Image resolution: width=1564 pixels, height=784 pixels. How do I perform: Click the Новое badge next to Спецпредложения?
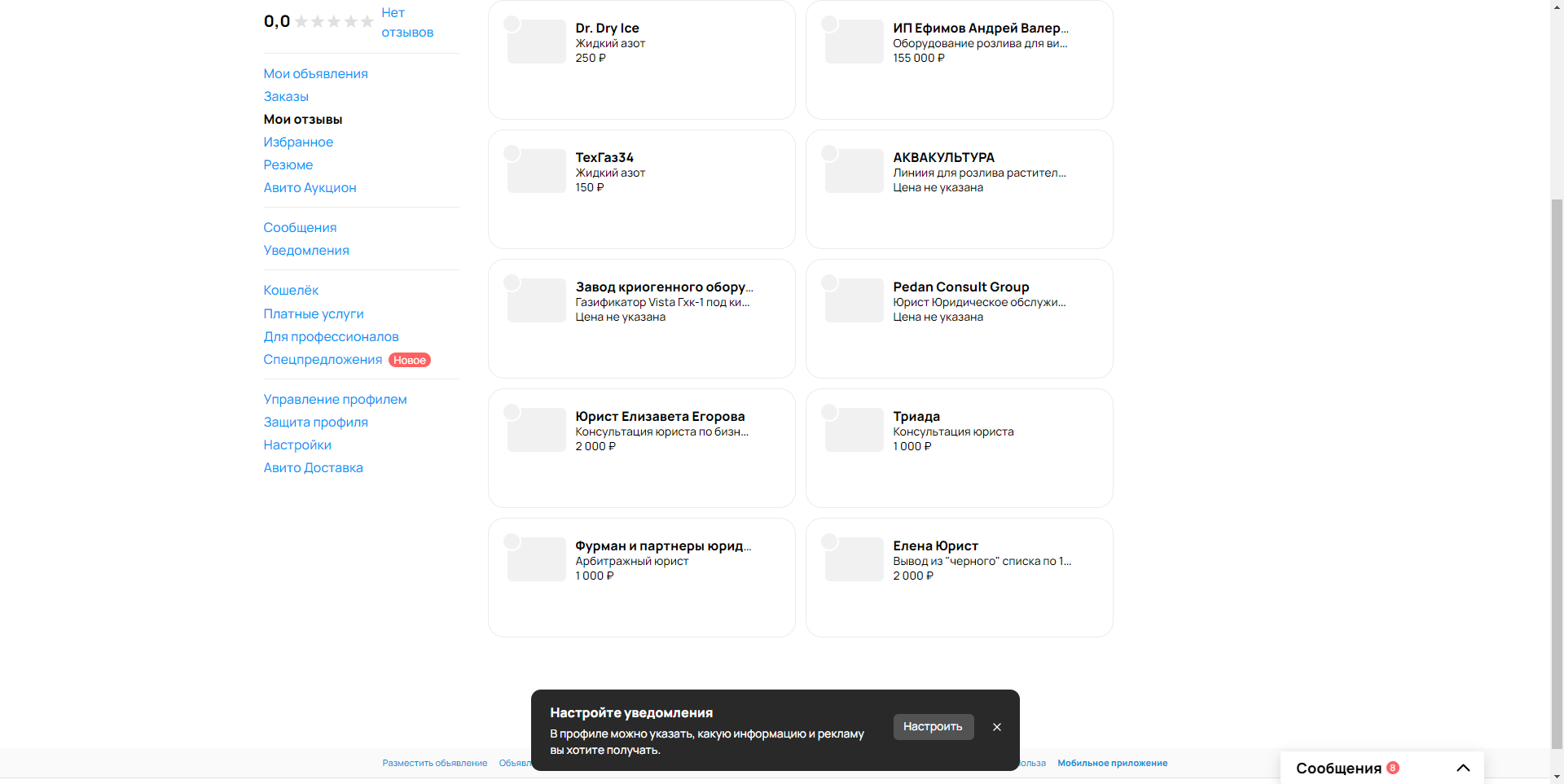(410, 360)
